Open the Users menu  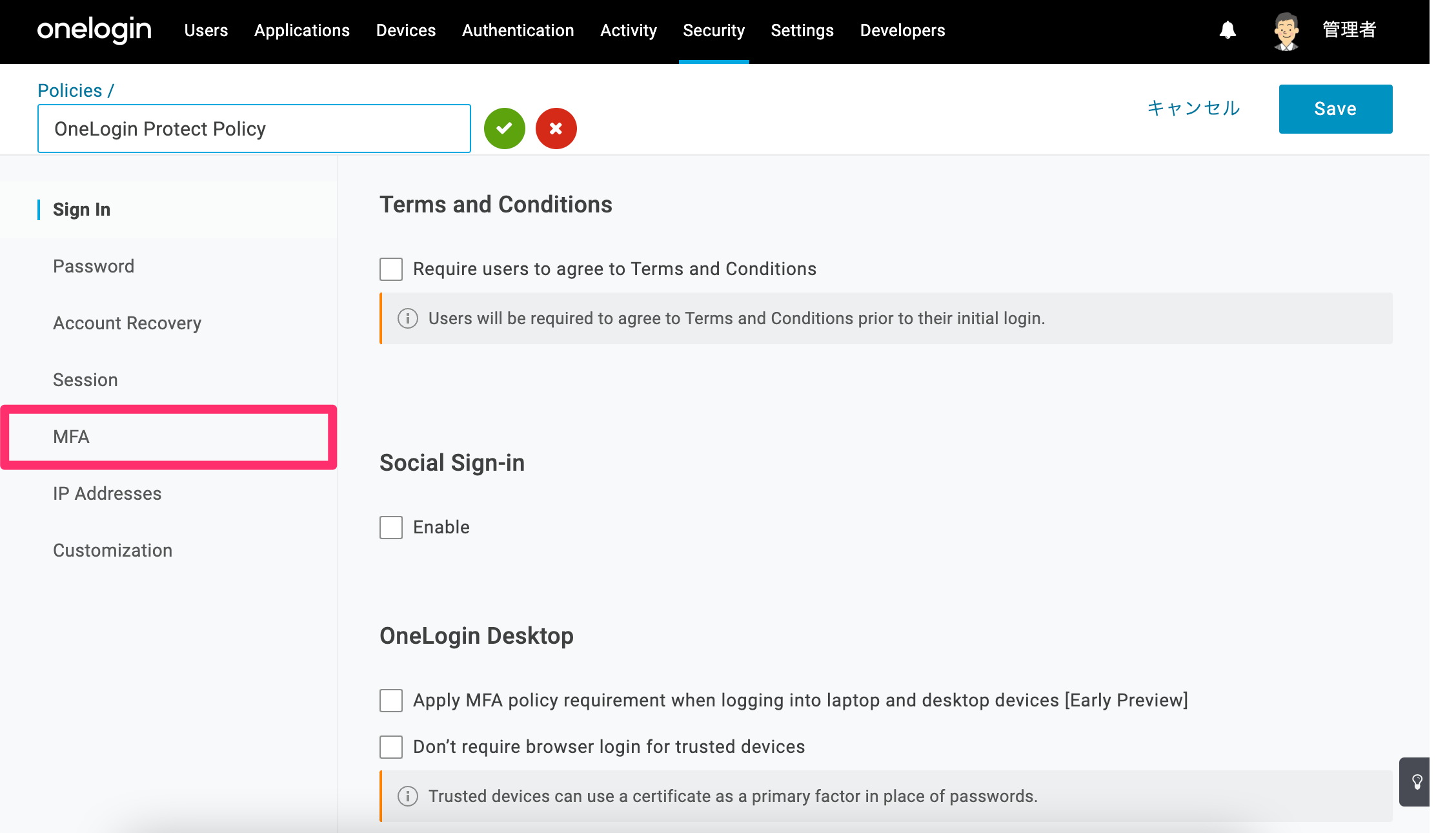pyautogui.click(x=206, y=30)
